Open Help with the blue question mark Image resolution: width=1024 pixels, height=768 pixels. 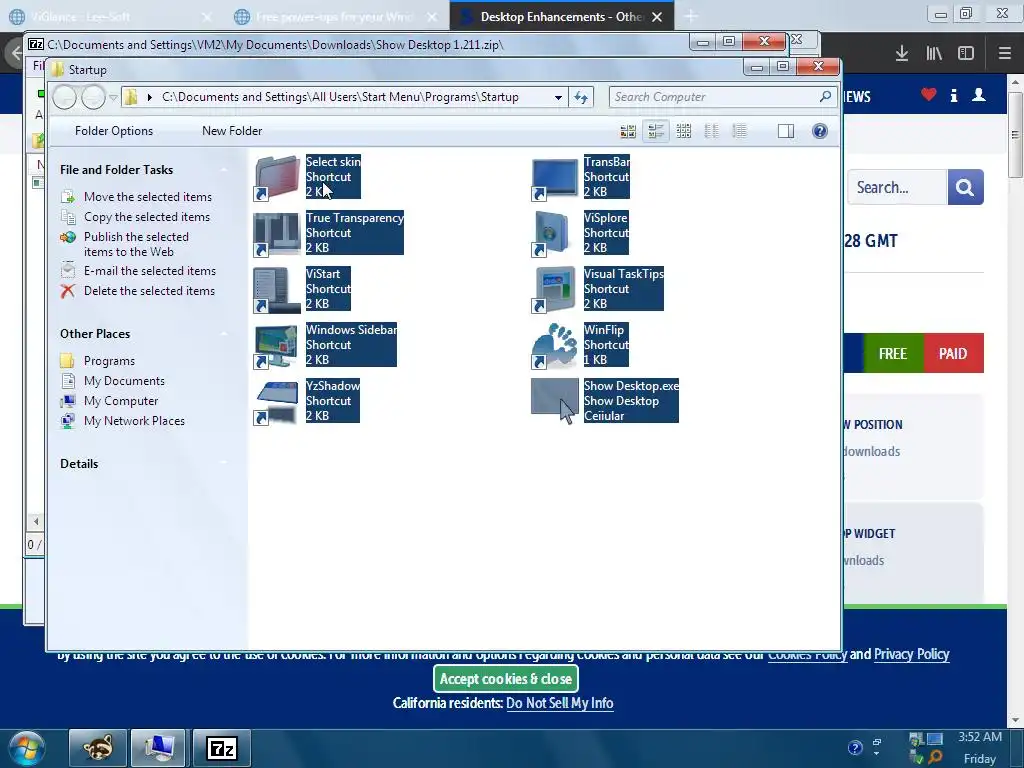(820, 131)
